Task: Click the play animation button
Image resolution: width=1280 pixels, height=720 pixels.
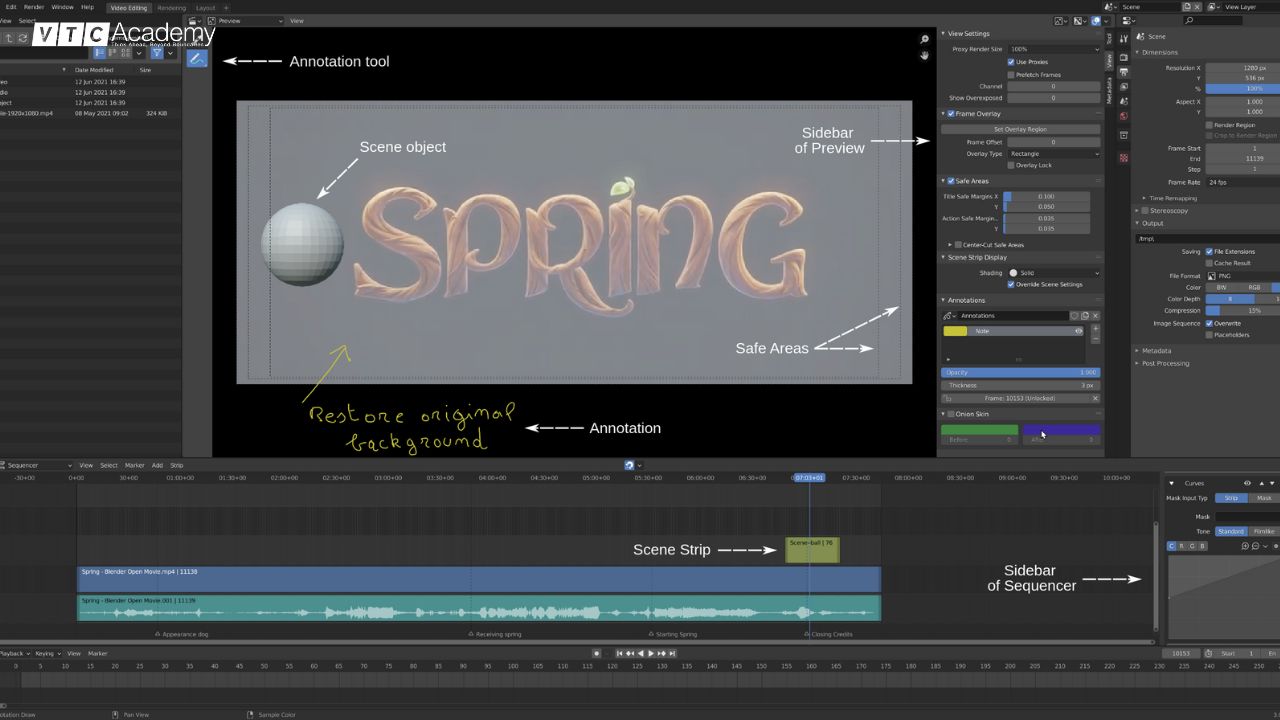Action: [651, 653]
